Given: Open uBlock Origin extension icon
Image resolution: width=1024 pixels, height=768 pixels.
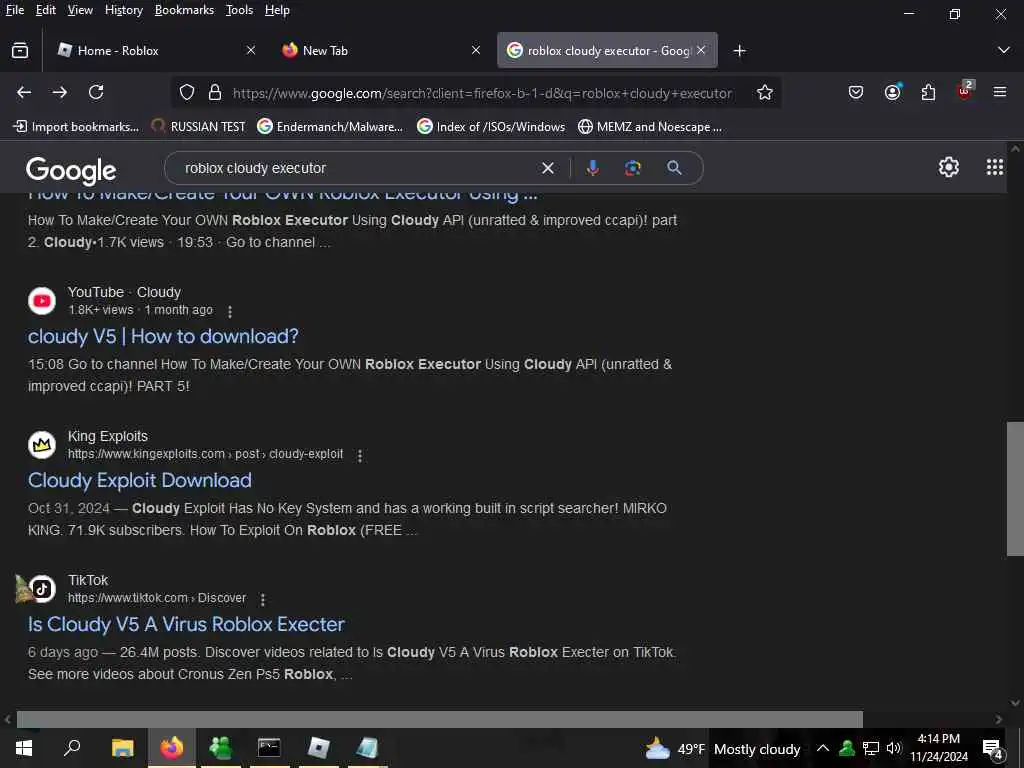Looking at the screenshot, I should point(965,91).
